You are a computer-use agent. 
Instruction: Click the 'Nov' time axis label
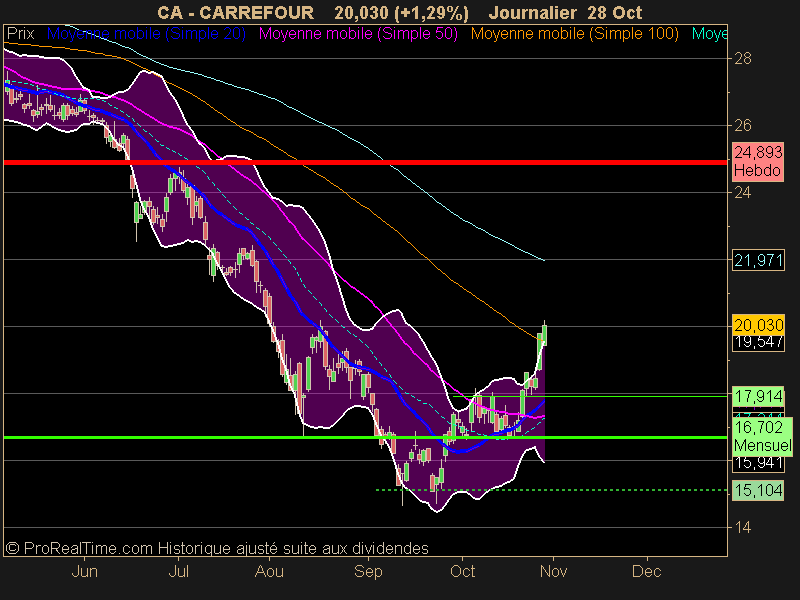click(x=553, y=571)
